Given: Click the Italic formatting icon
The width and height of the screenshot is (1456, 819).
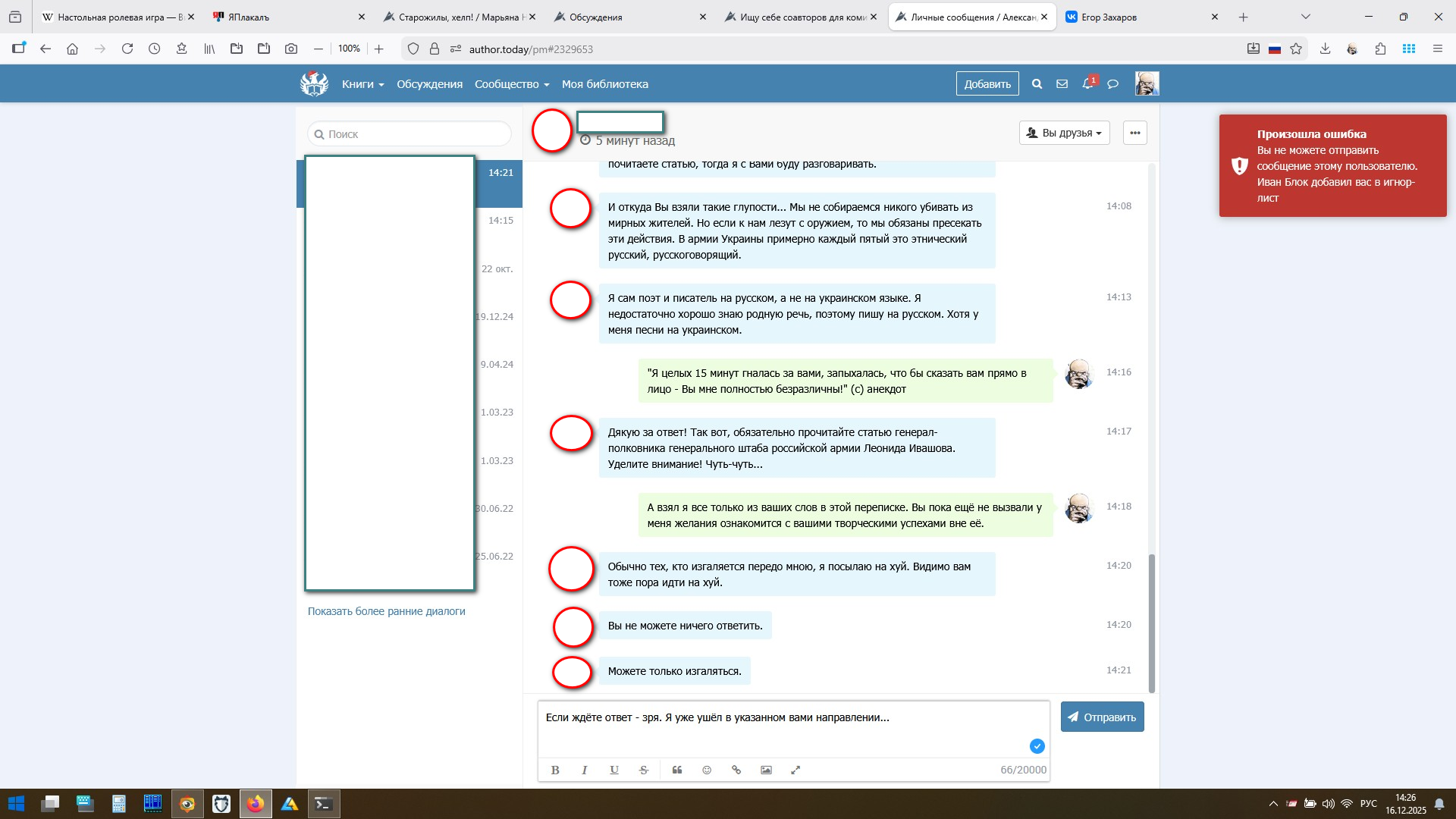Looking at the screenshot, I should [x=585, y=770].
